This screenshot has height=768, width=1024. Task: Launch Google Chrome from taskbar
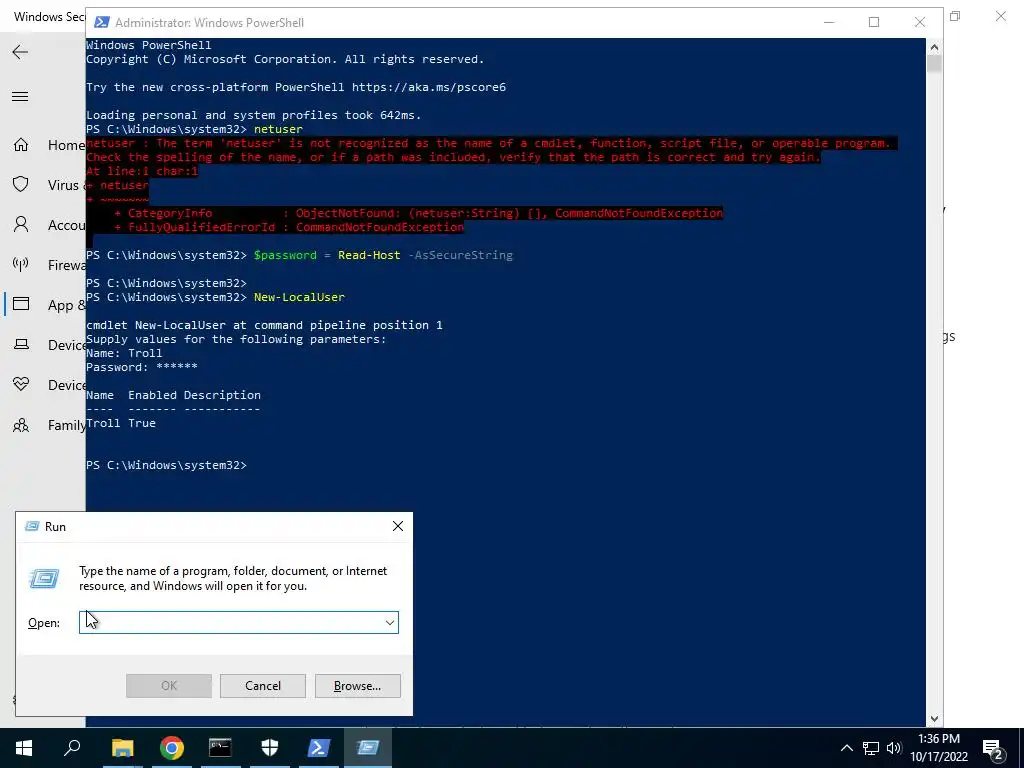click(171, 748)
